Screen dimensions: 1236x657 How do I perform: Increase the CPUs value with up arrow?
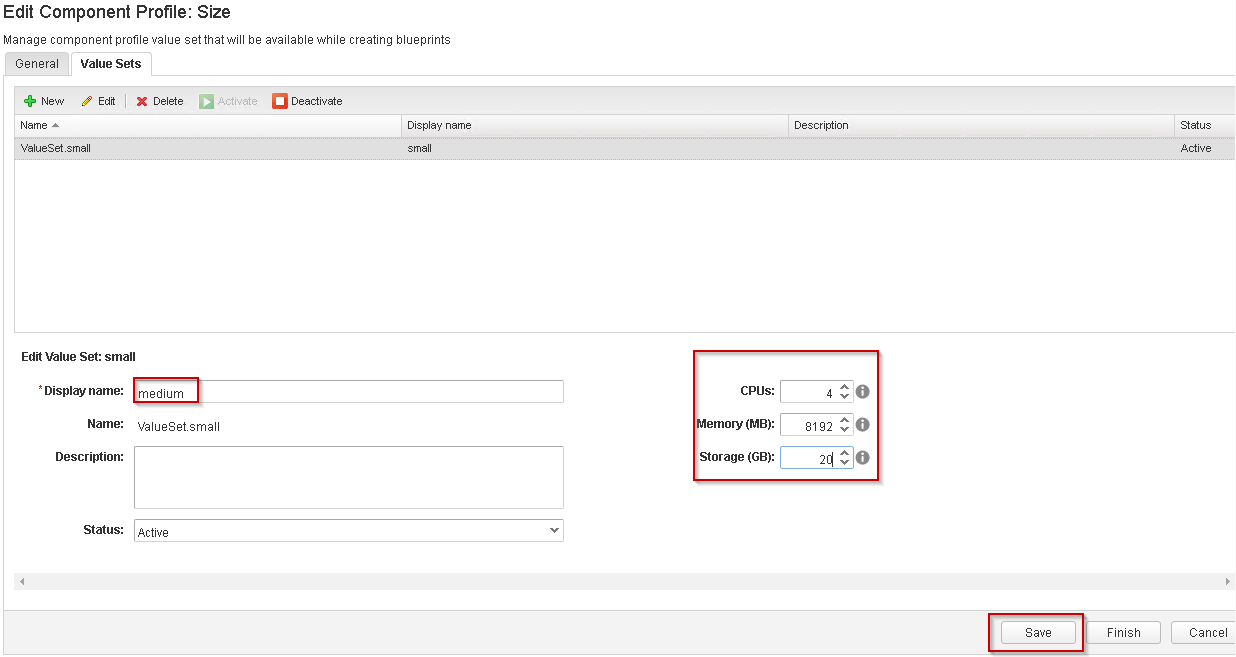coord(845,387)
